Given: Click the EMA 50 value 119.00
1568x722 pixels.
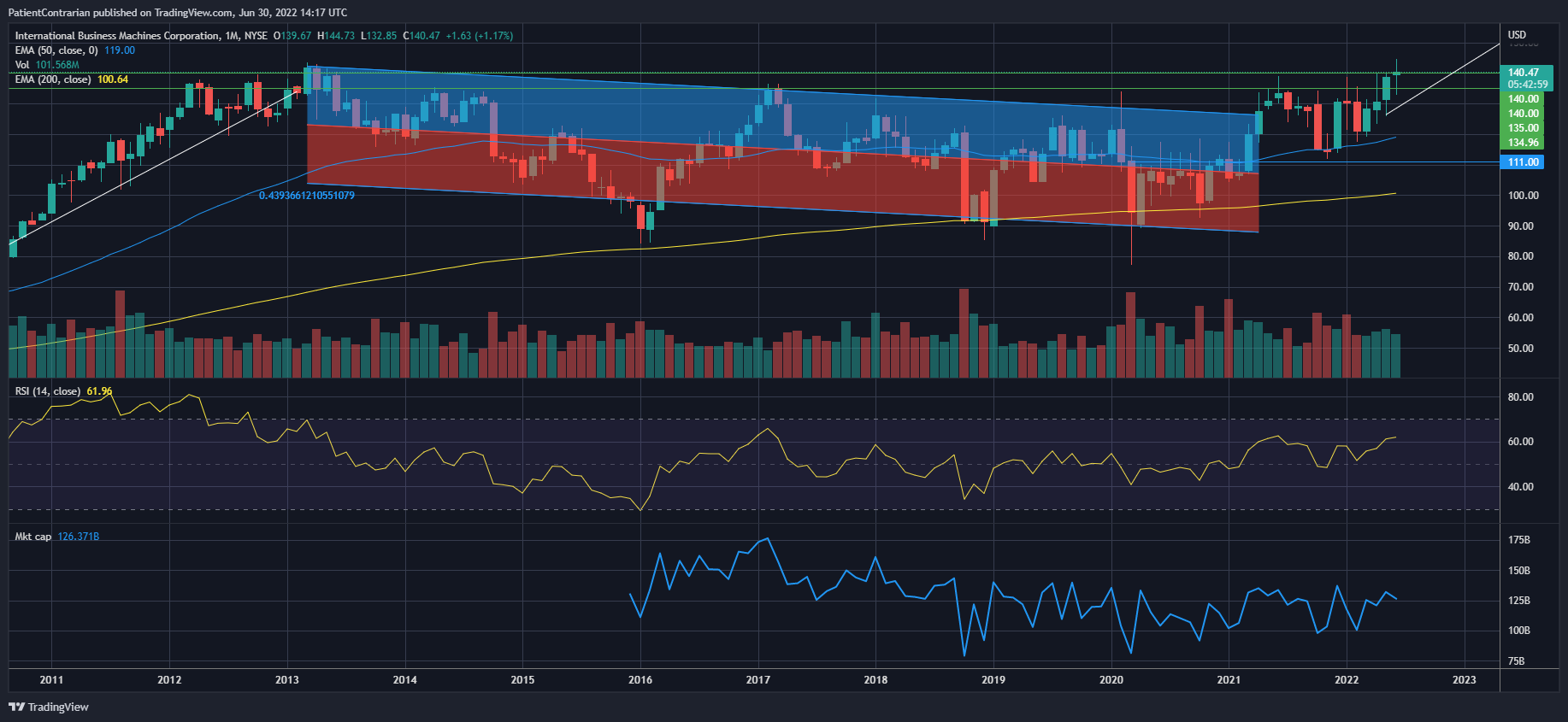Looking at the screenshot, I should tap(120, 50).
